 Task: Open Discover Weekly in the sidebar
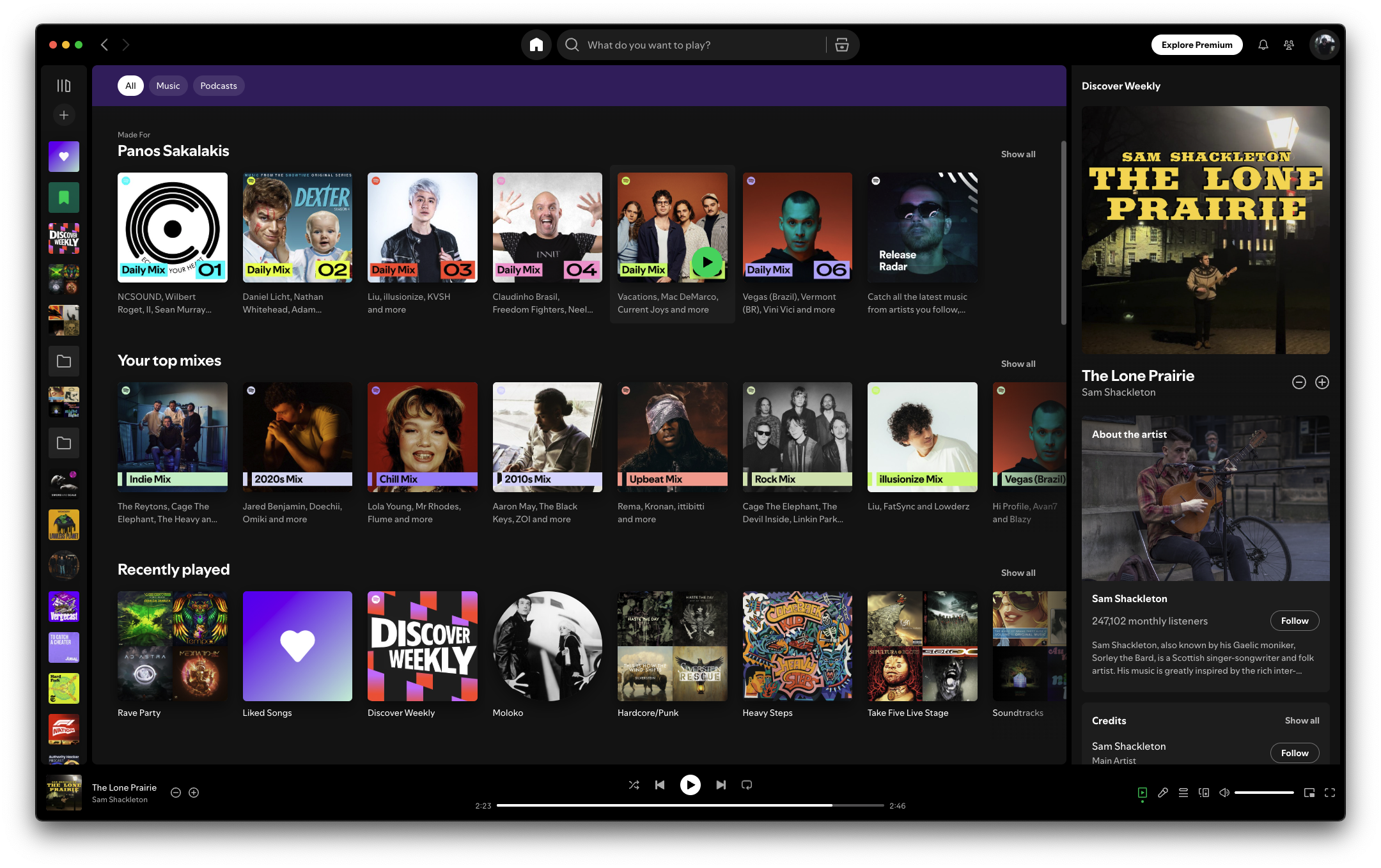click(x=64, y=238)
